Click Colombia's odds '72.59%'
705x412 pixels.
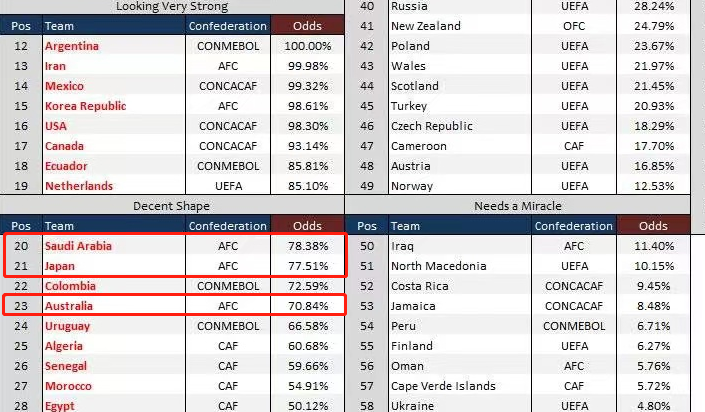[x=308, y=286]
